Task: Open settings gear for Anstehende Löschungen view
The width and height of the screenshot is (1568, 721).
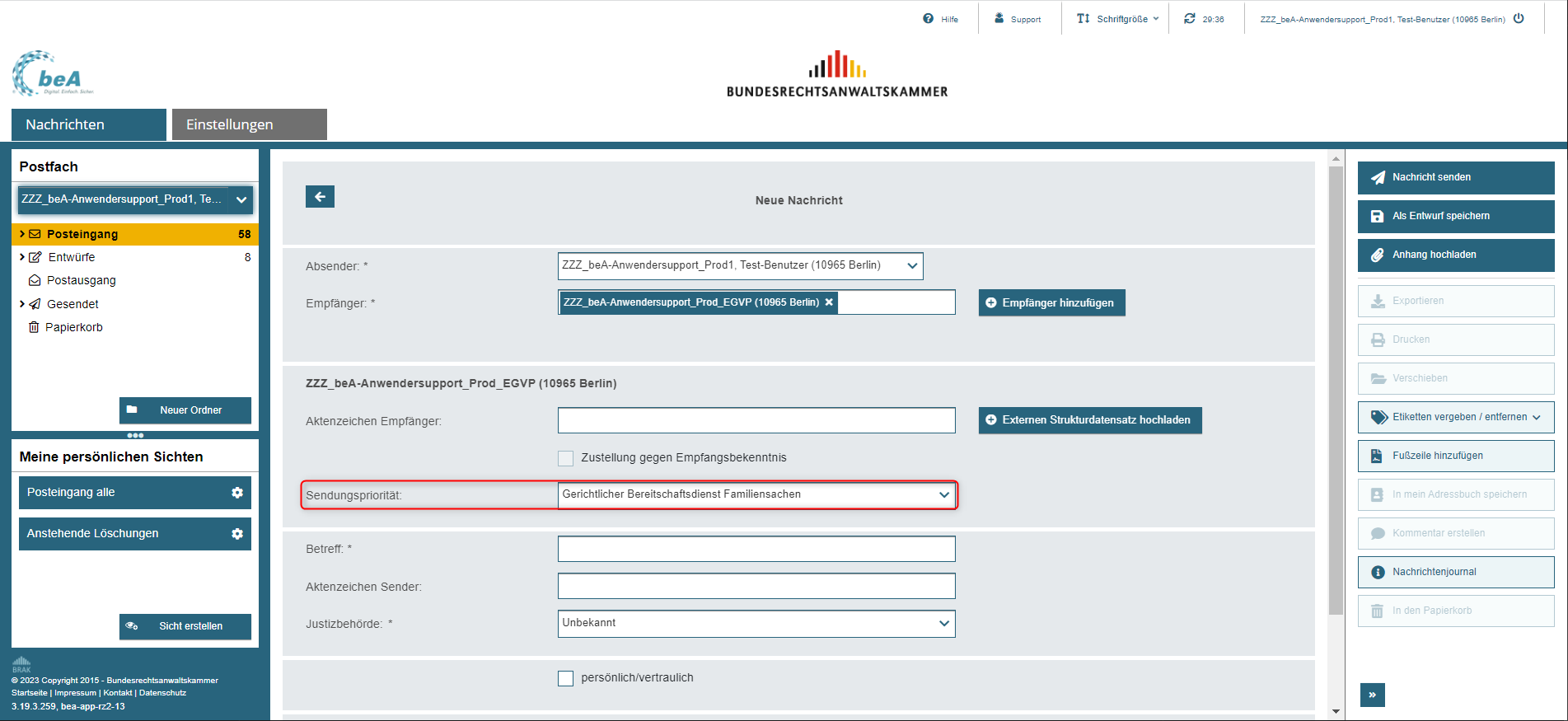Action: (237, 534)
